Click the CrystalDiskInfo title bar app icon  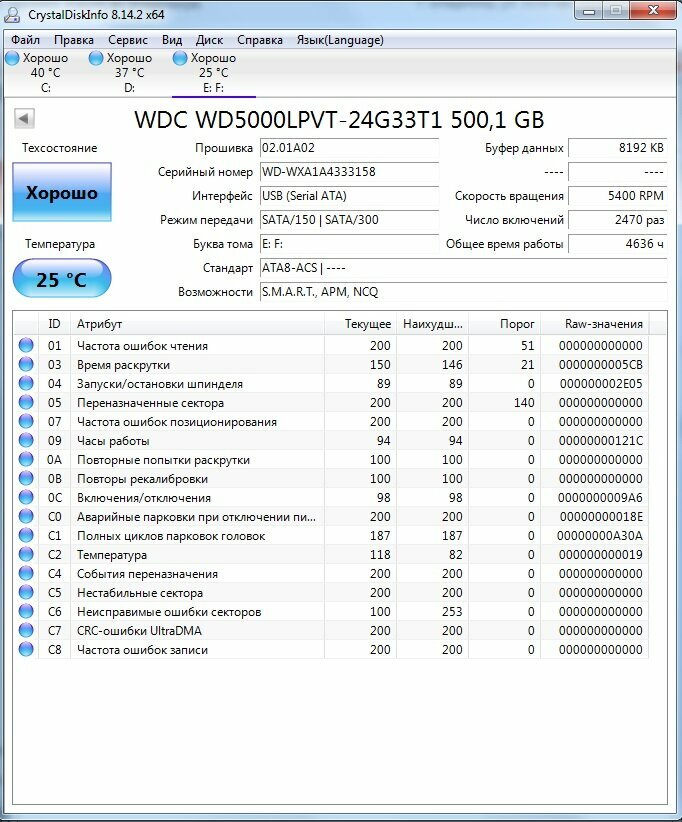click(13, 14)
